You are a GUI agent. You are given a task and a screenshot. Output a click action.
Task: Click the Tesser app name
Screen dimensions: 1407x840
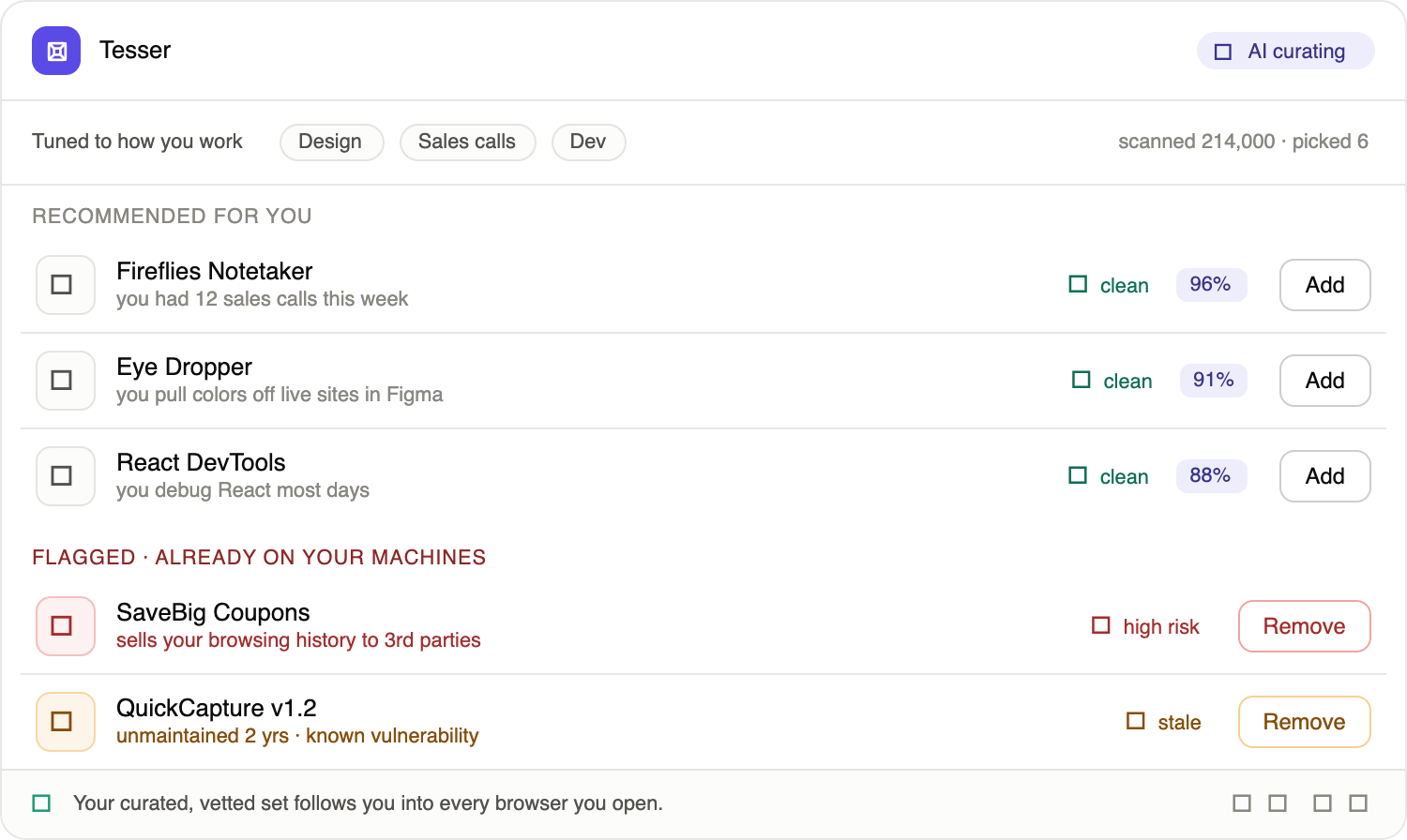135,51
